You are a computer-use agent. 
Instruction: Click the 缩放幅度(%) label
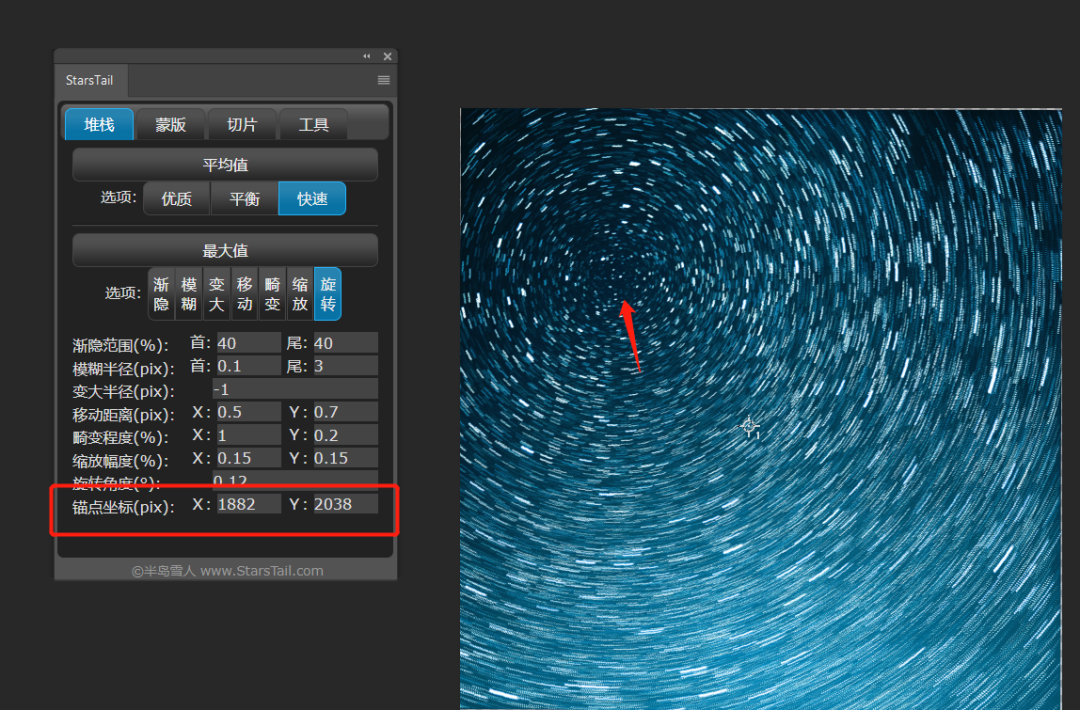121,461
